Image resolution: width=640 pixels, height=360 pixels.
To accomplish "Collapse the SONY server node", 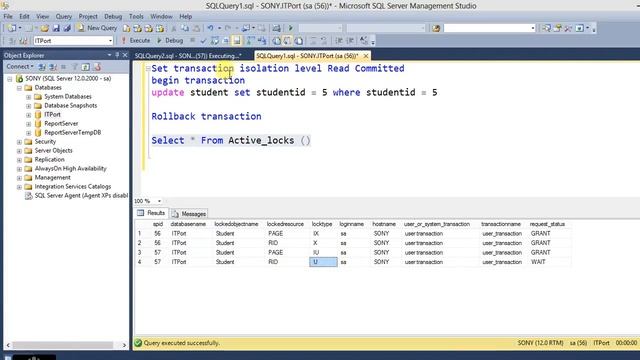I will (10, 79).
